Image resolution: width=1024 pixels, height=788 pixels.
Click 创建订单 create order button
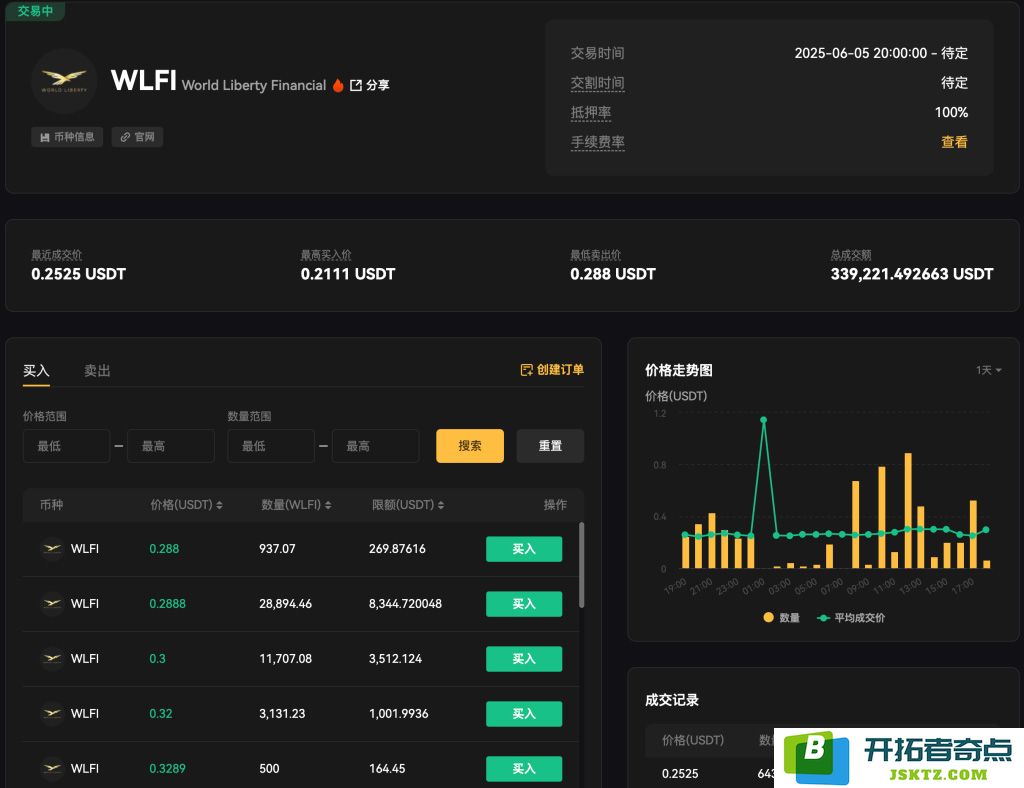point(552,370)
